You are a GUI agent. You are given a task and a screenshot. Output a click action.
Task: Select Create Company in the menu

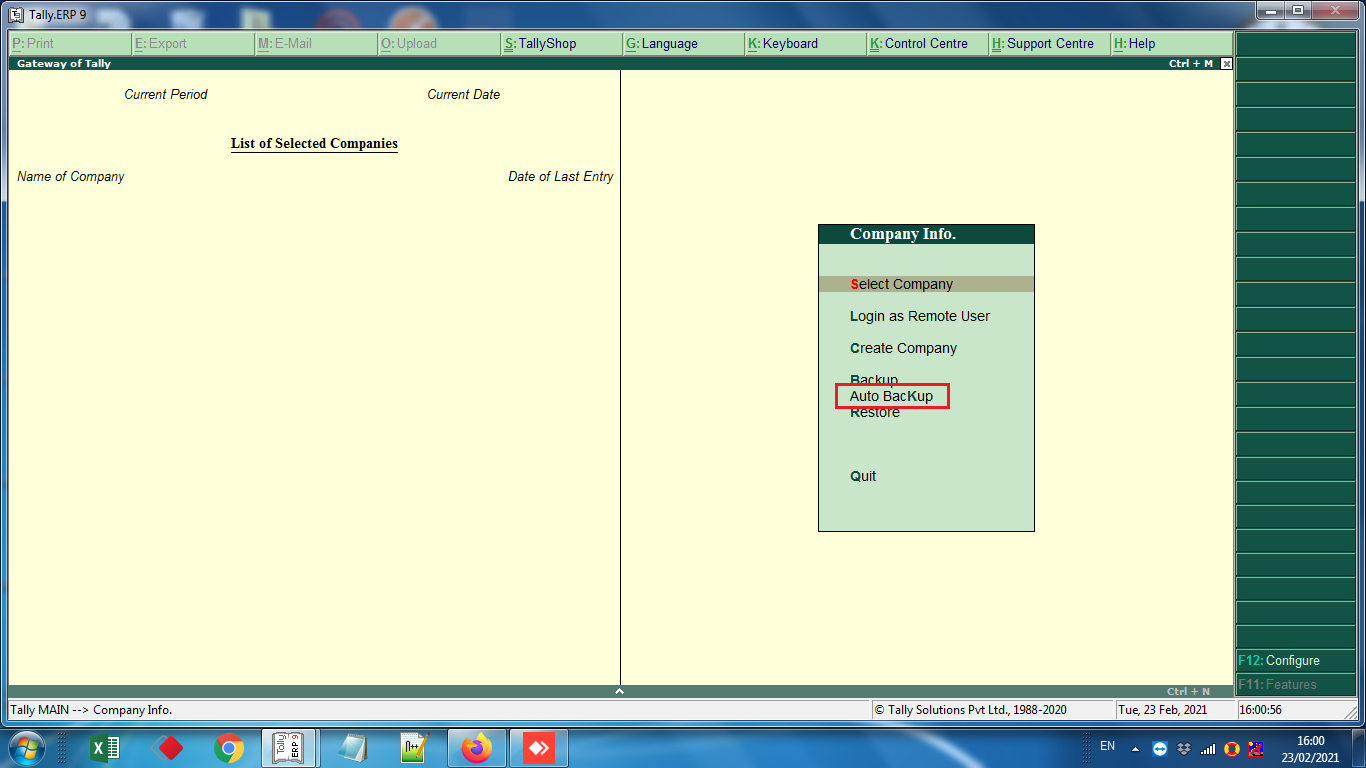(x=903, y=348)
